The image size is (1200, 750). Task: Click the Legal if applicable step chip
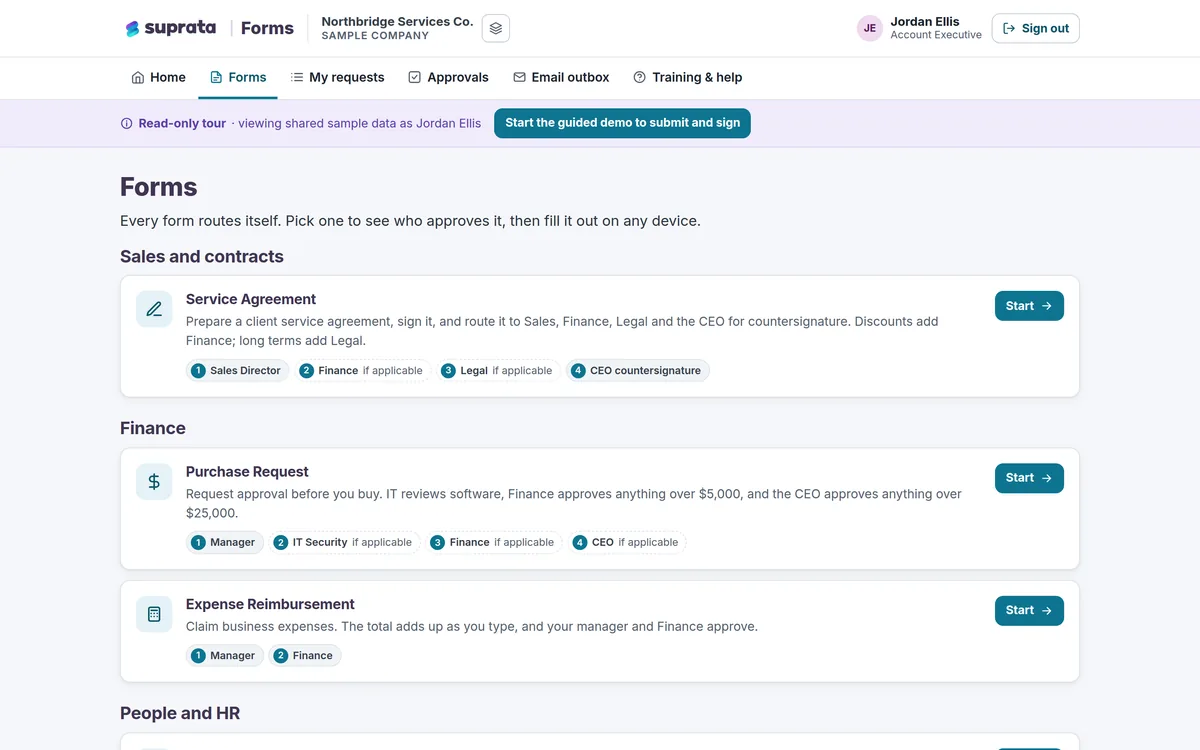tap(497, 370)
